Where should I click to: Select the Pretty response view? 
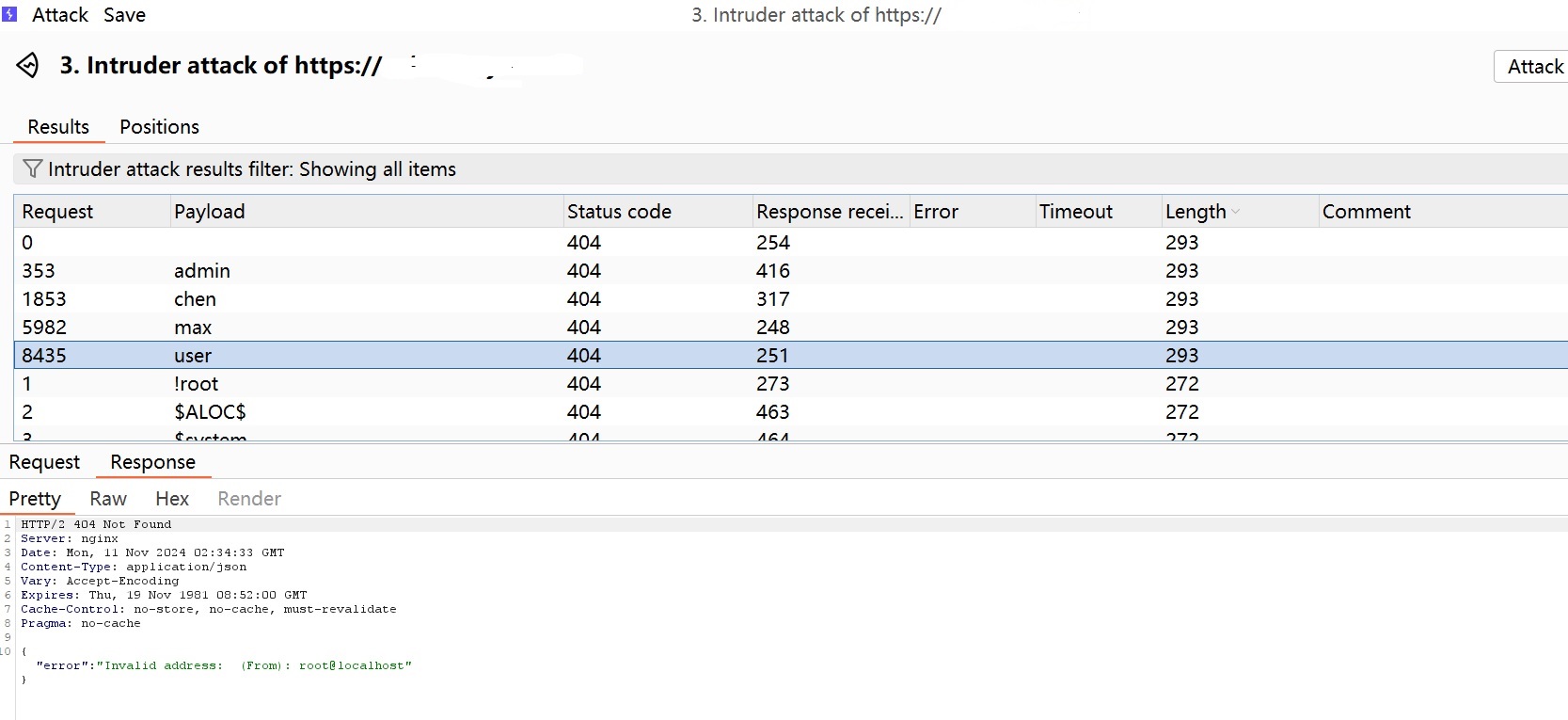tap(35, 499)
